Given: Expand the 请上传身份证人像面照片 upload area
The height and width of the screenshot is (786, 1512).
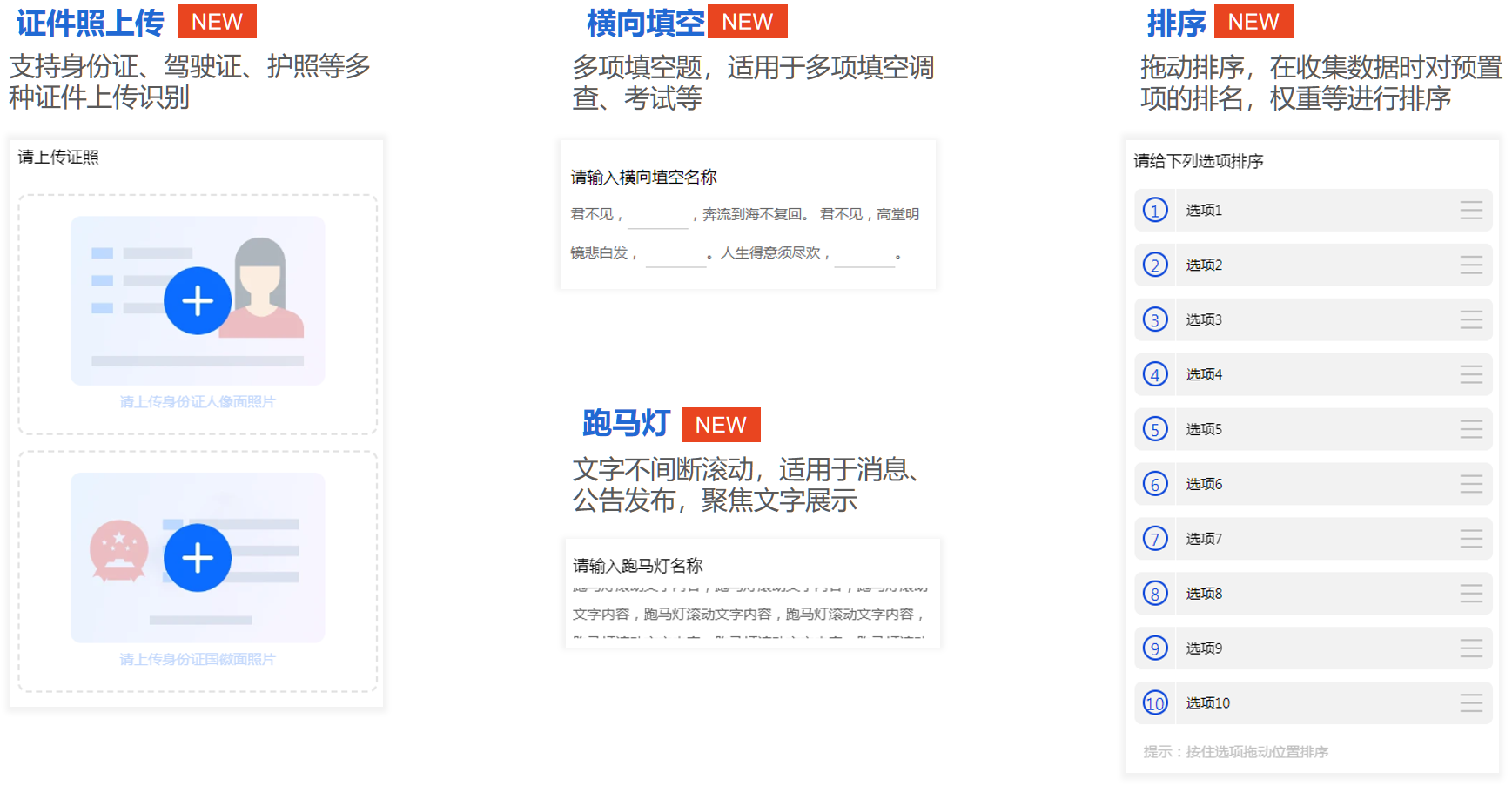Looking at the screenshot, I should coord(197,313).
